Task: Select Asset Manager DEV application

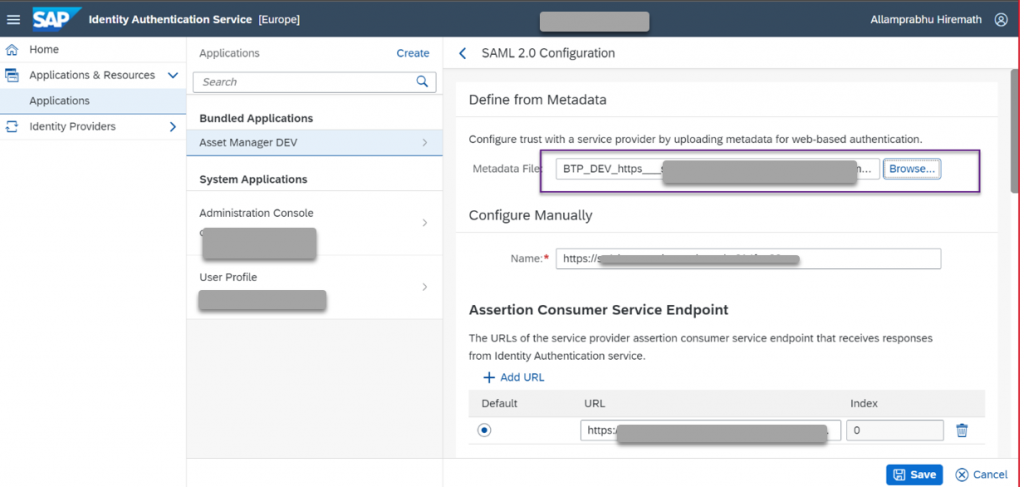Action: (x=314, y=142)
